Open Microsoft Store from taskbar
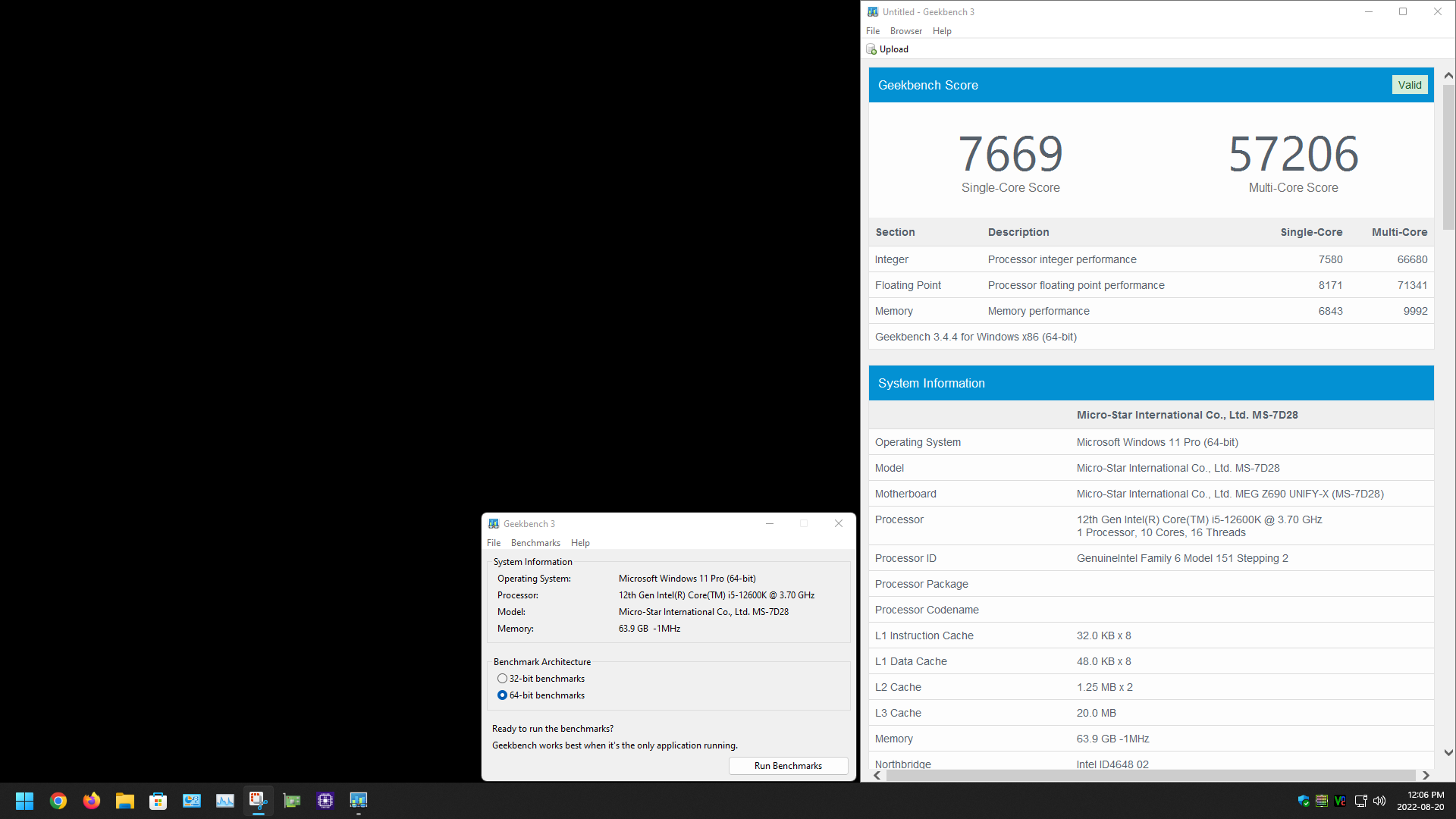This screenshot has width=1456, height=819. click(158, 801)
